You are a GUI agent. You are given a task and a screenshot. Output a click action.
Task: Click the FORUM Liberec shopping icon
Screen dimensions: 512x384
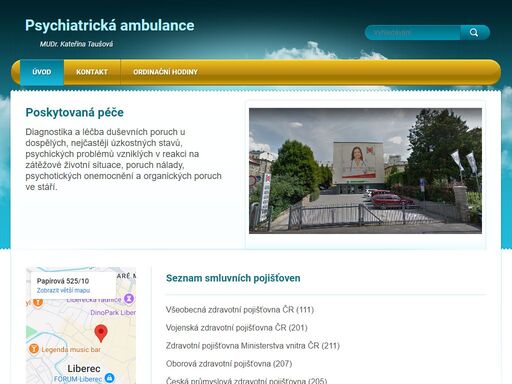click(x=109, y=378)
